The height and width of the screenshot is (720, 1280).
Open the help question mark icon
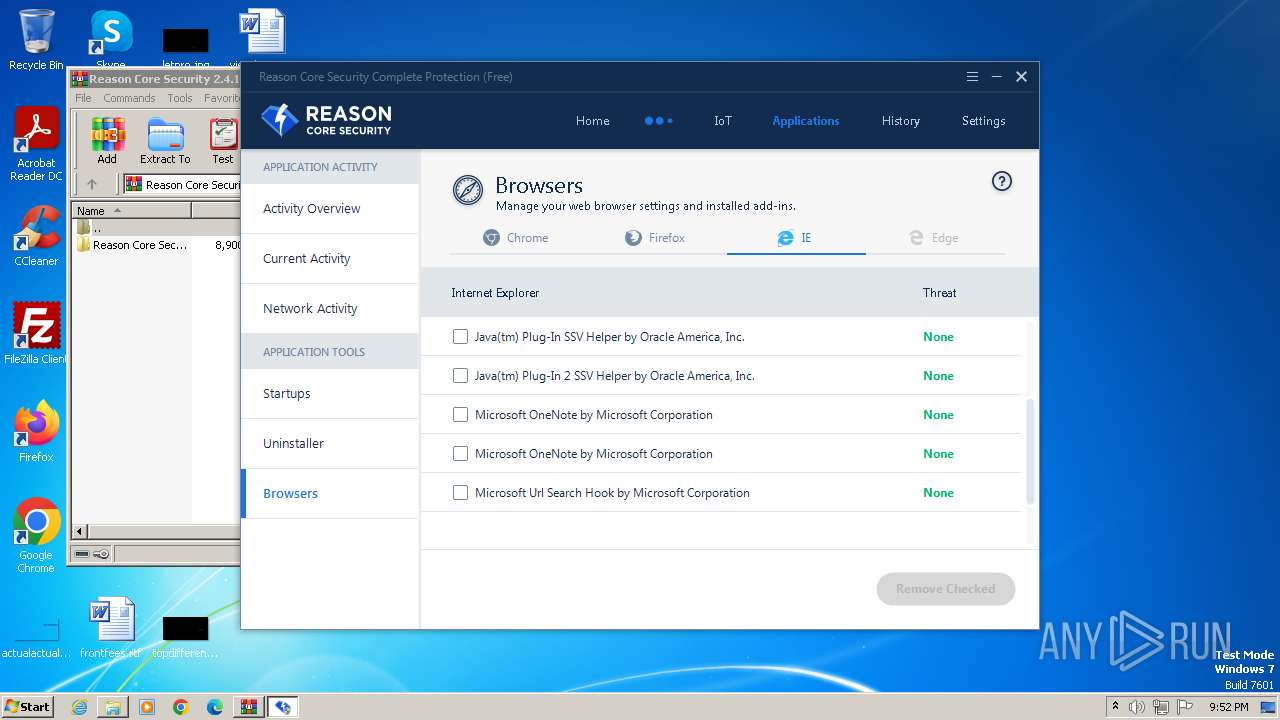(1001, 181)
